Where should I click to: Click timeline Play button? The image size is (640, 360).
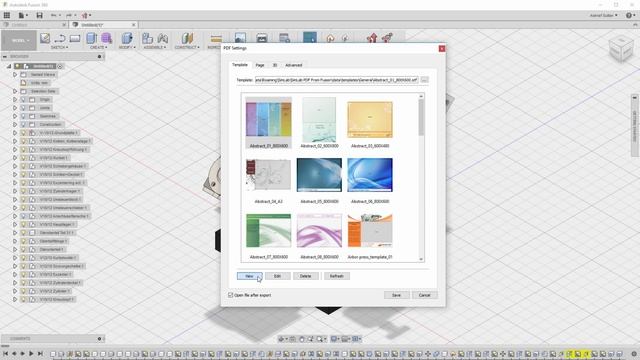31,353
